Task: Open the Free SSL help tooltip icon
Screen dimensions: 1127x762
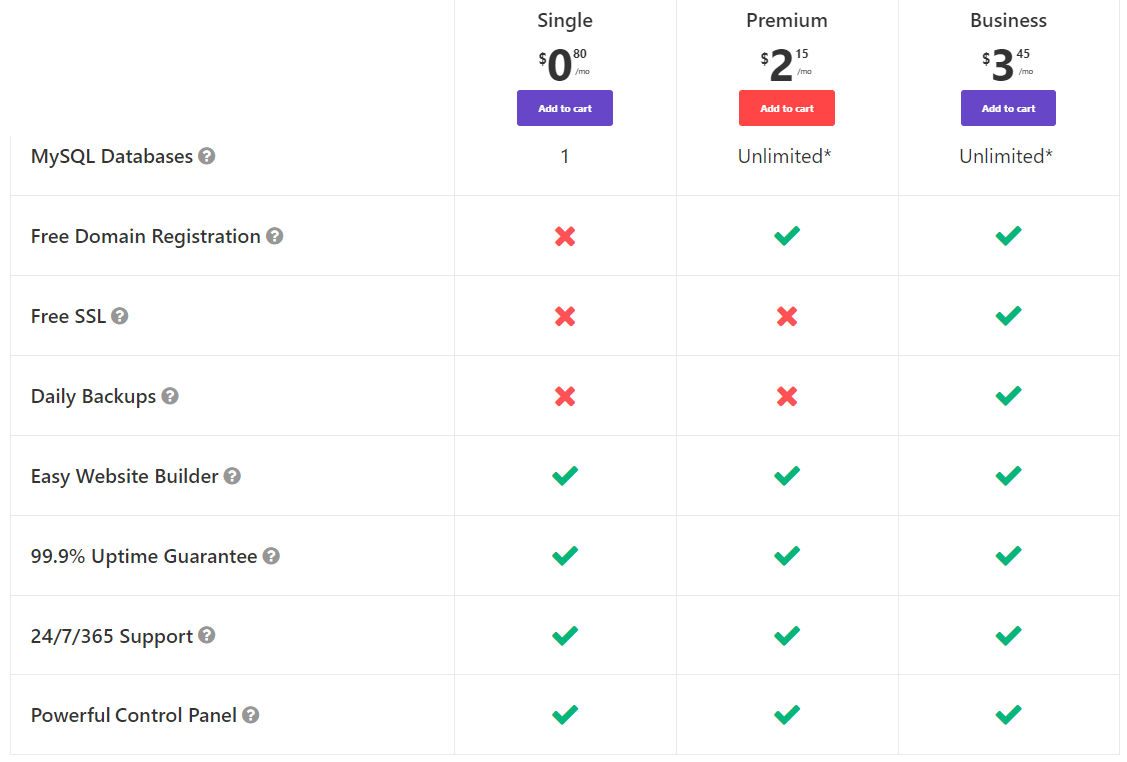Action: point(119,316)
